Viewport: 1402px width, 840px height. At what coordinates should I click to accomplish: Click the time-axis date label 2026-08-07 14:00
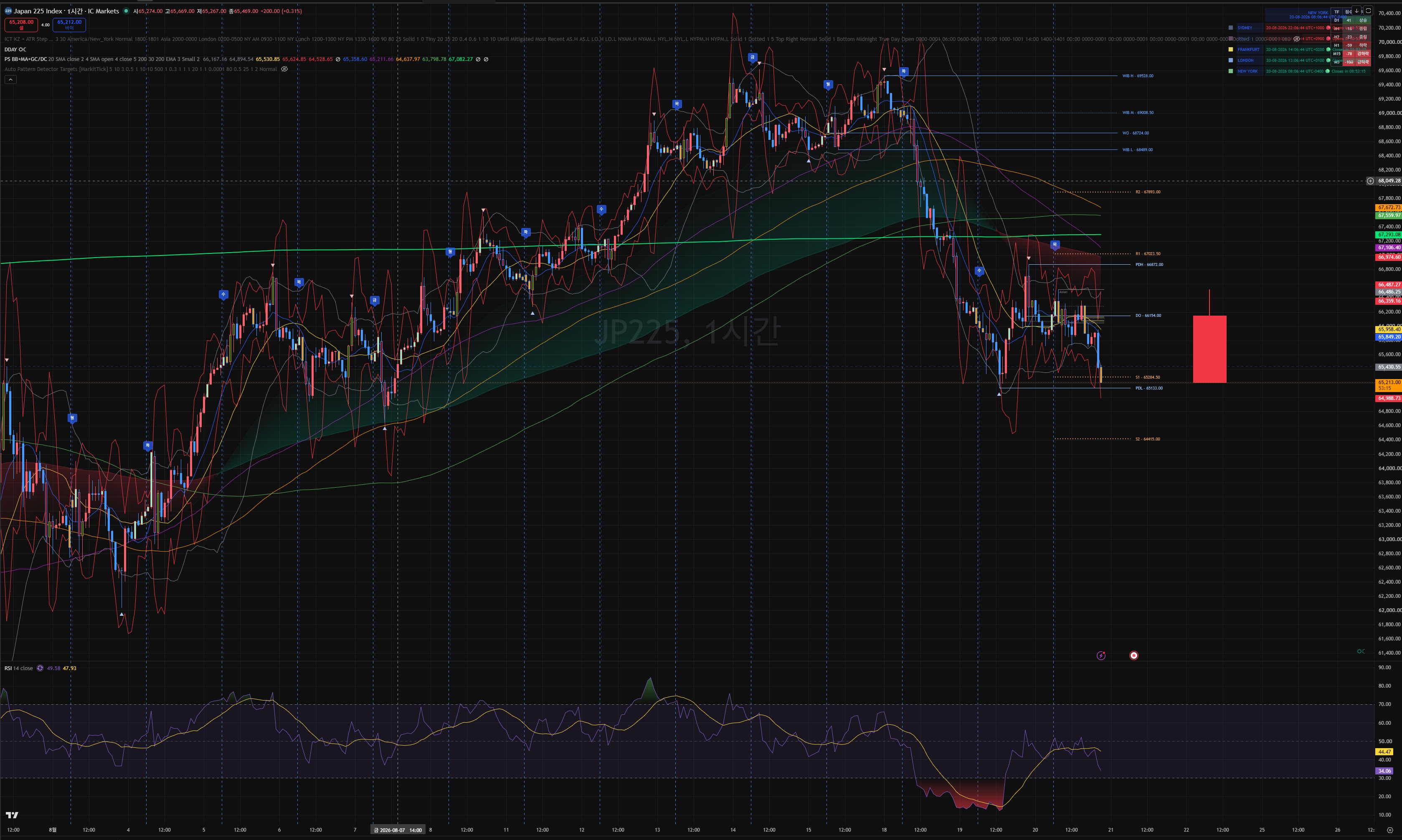(398, 830)
